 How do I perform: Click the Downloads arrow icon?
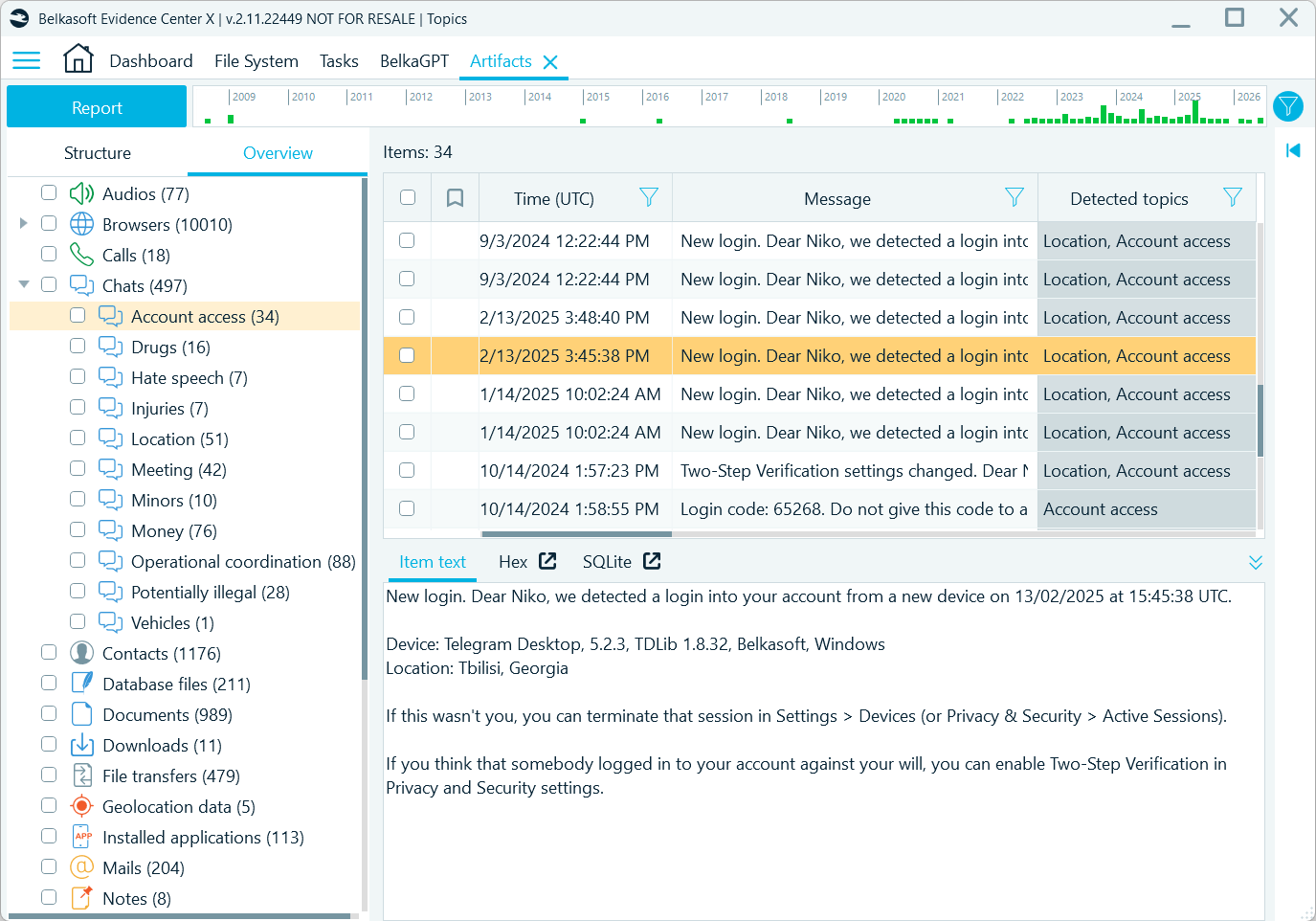click(x=82, y=745)
